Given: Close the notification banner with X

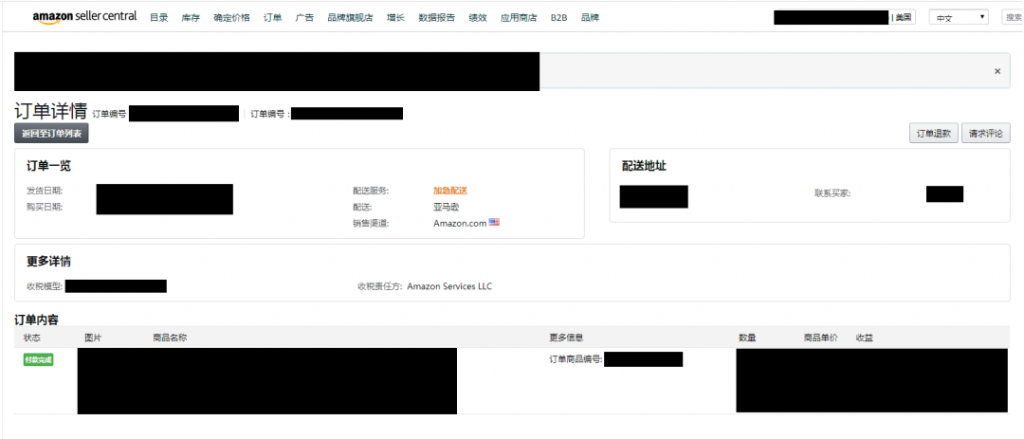Looking at the screenshot, I should 997,71.
